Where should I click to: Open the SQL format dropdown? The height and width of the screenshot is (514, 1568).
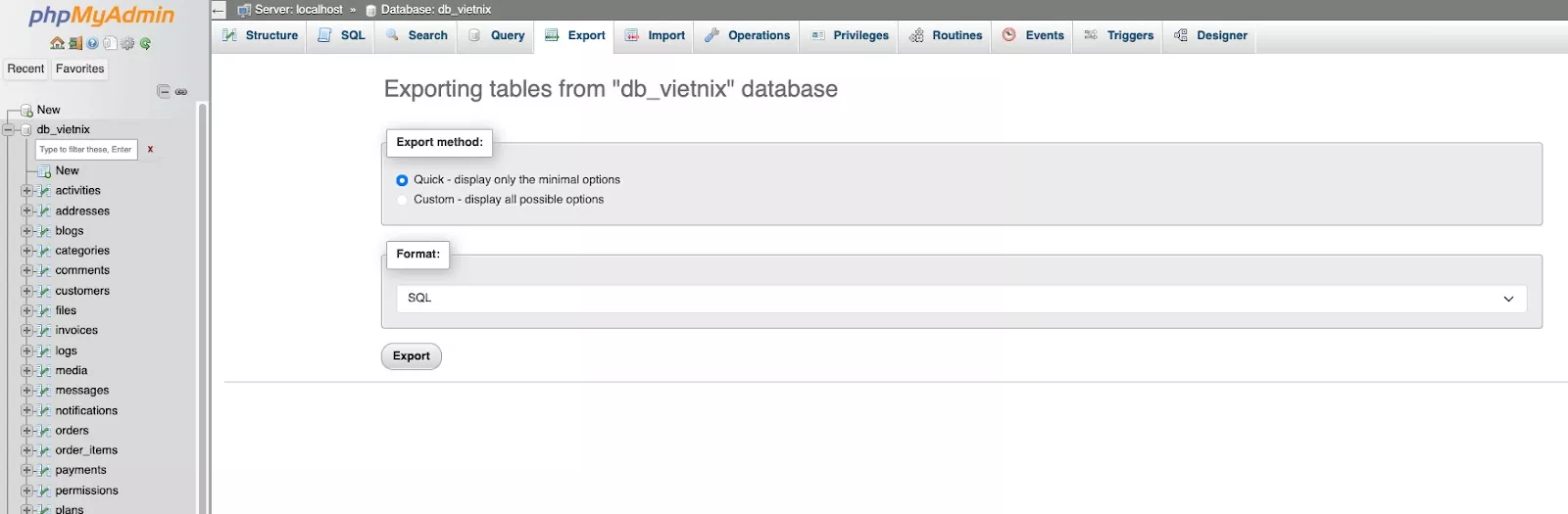click(960, 299)
